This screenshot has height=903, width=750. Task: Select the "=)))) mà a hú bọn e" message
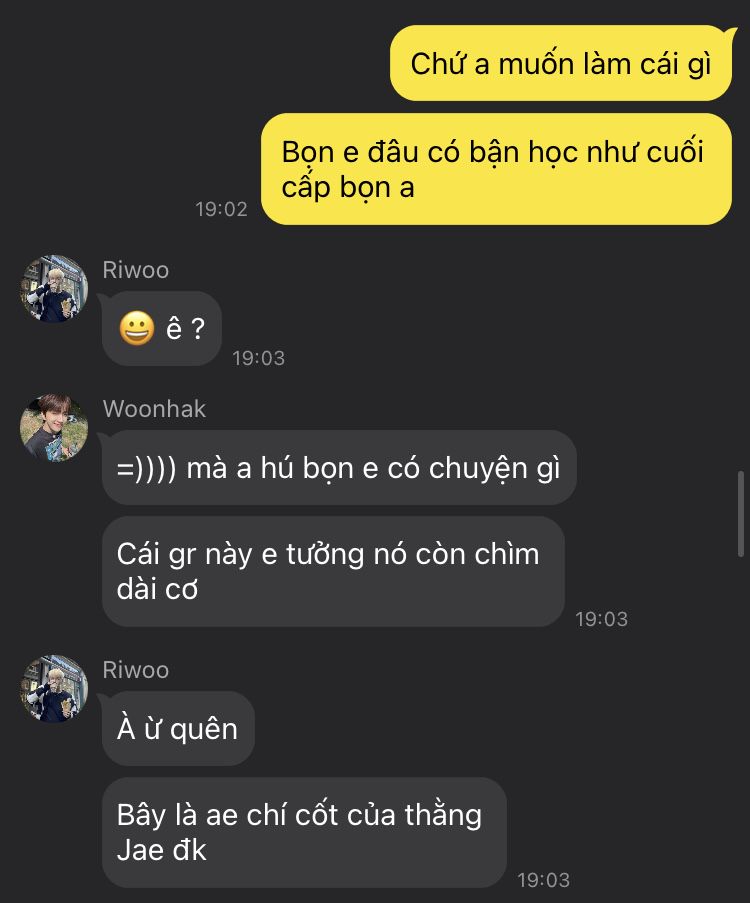[339, 468]
